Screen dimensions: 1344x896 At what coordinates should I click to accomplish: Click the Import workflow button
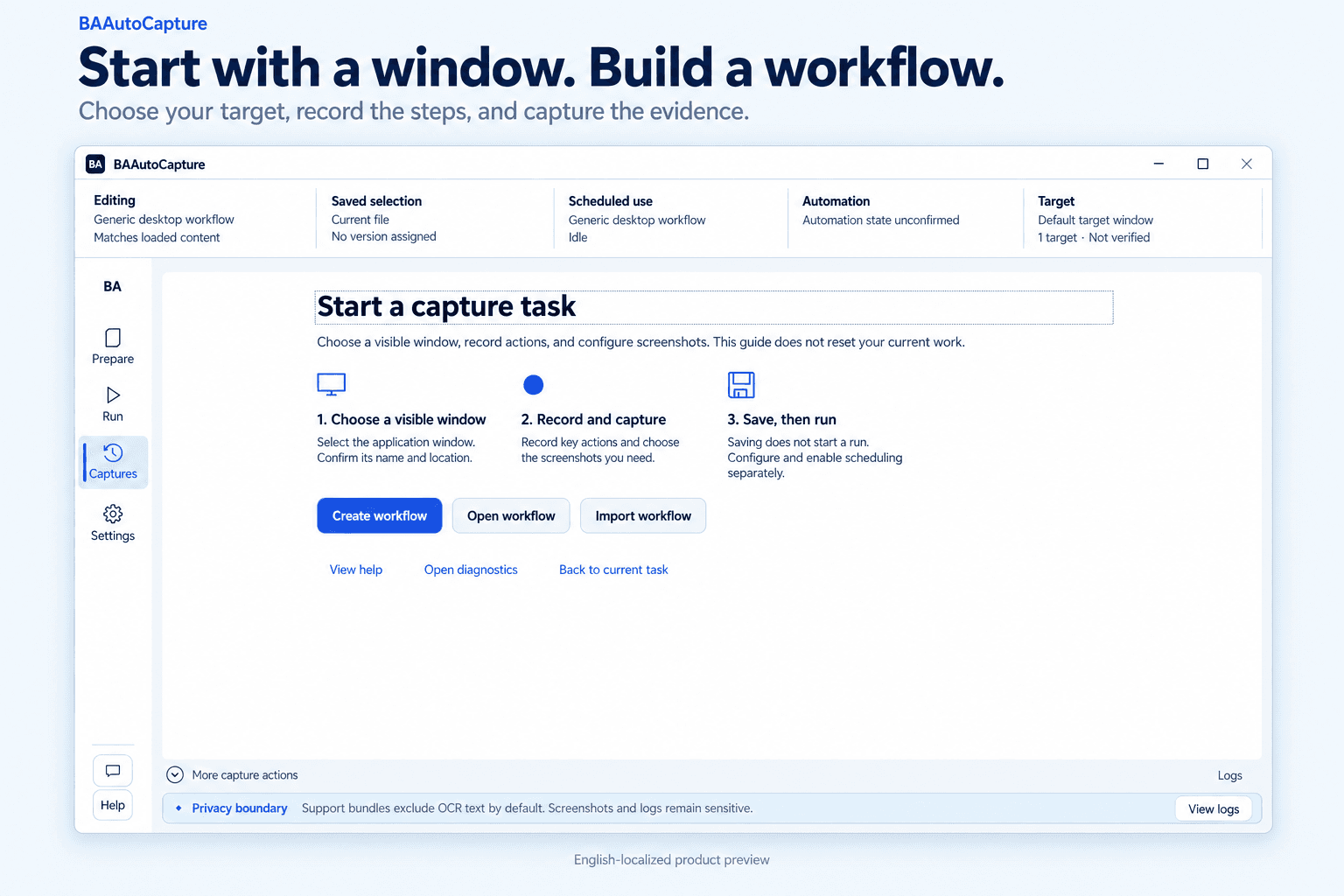(643, 515)
